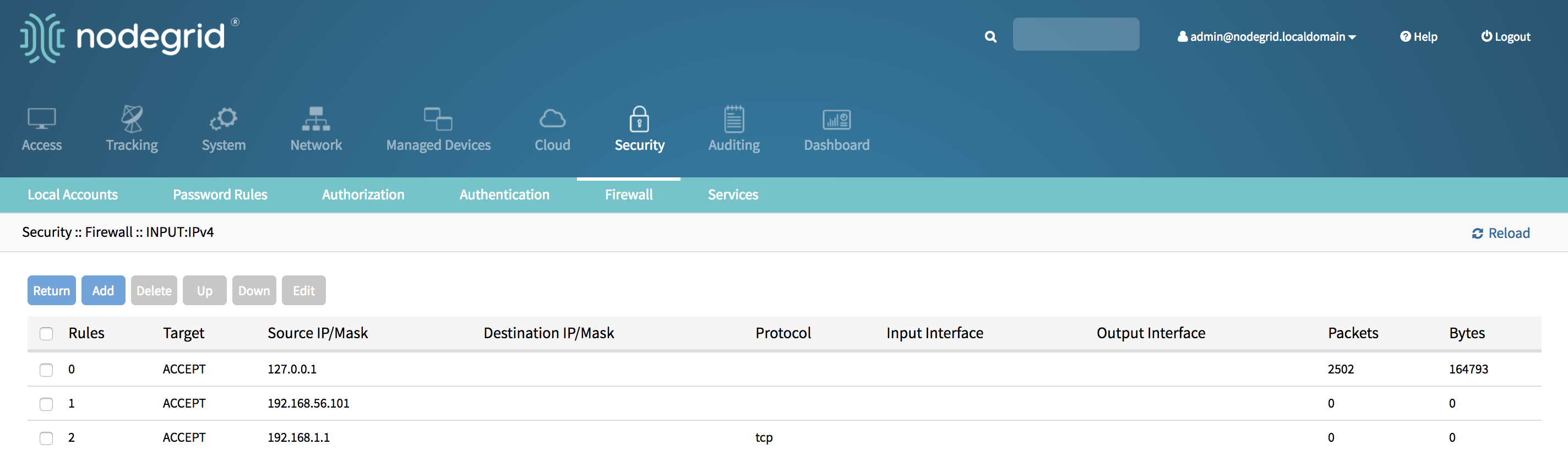Click the Logout power icon
Viewport: 1568px width, 466px height.
tap(1487, 36)
